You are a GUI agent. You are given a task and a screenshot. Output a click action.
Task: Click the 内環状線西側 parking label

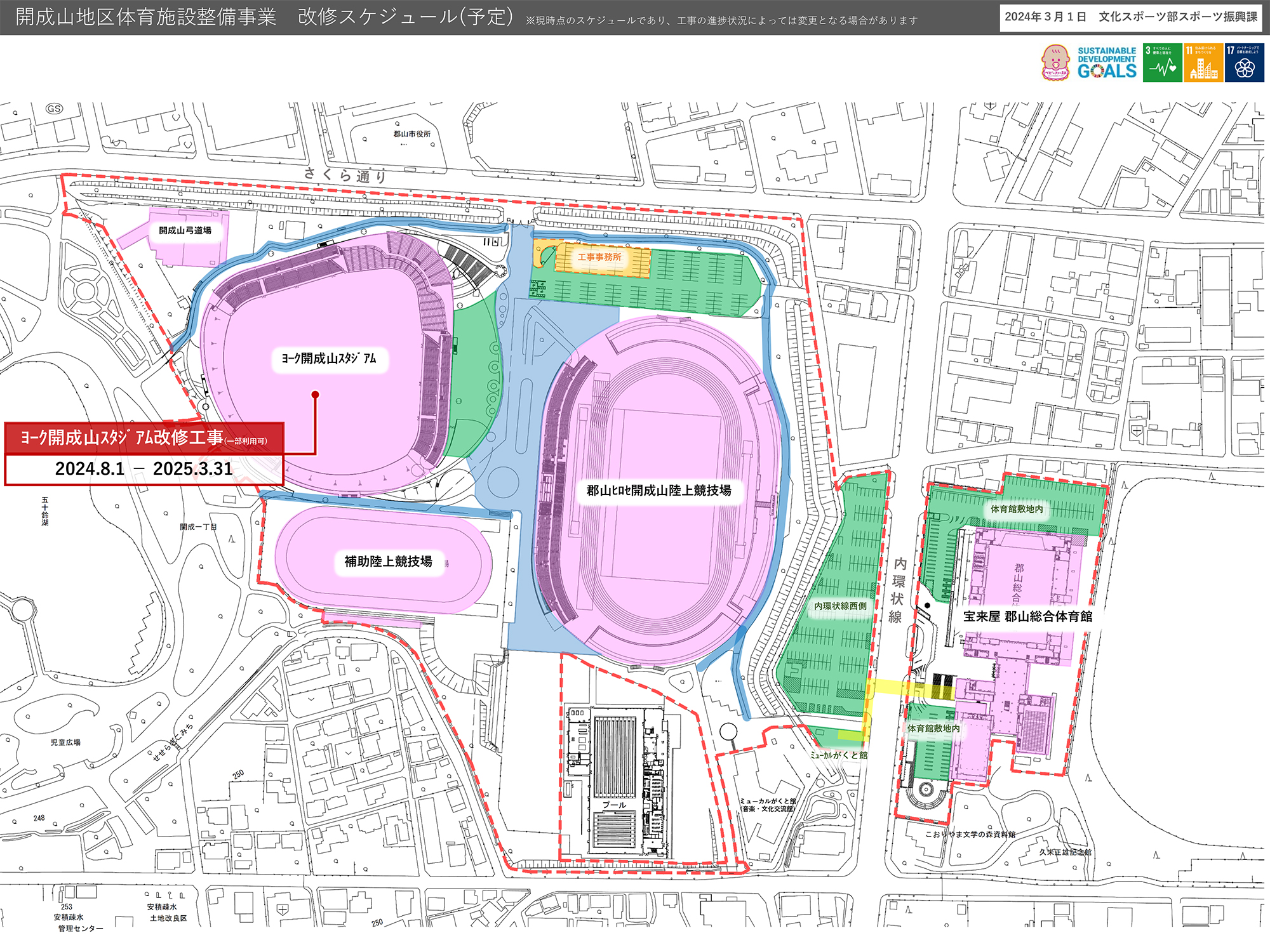840,606
